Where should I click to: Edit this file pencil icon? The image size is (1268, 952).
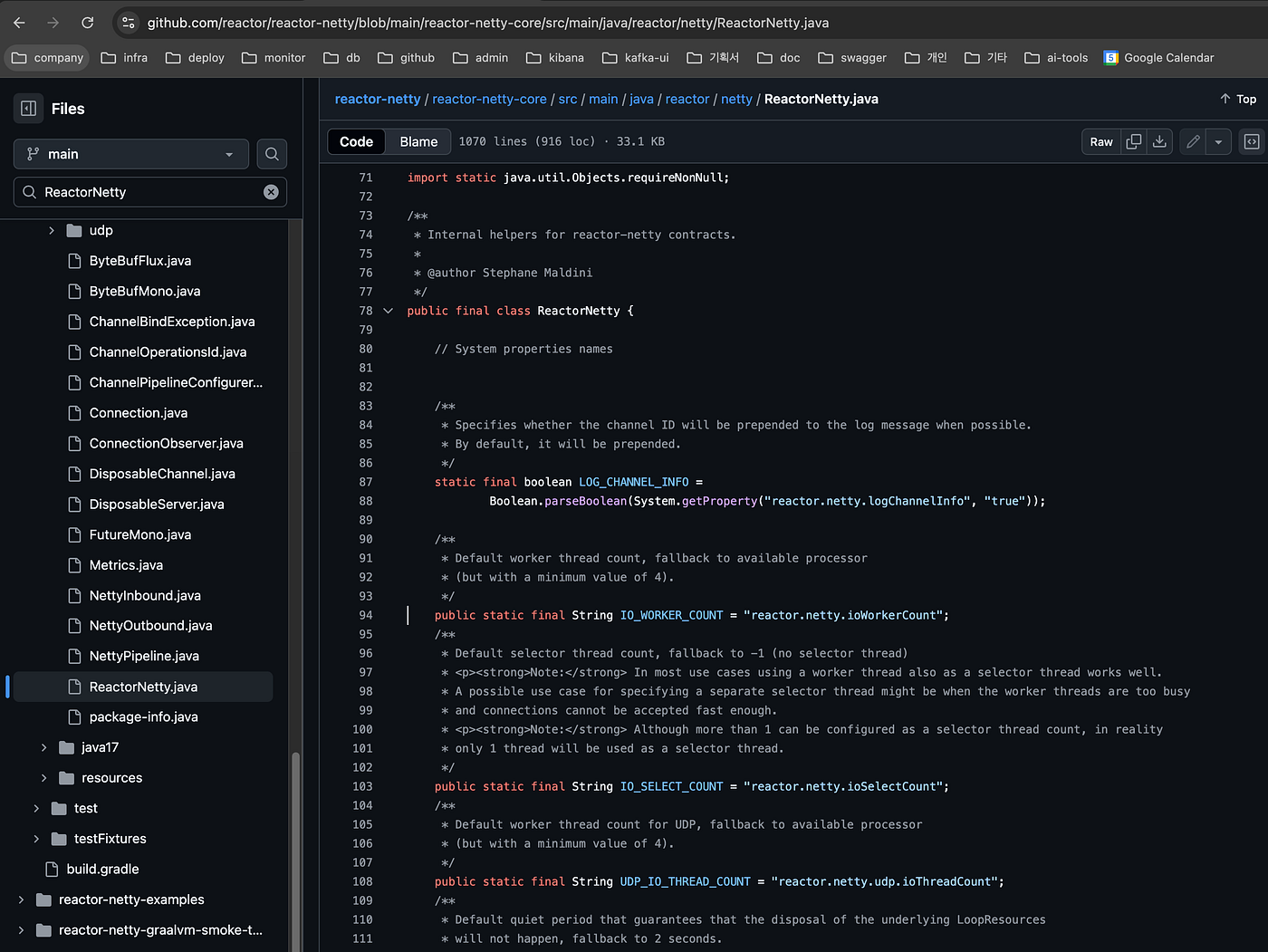[1194, 141]
